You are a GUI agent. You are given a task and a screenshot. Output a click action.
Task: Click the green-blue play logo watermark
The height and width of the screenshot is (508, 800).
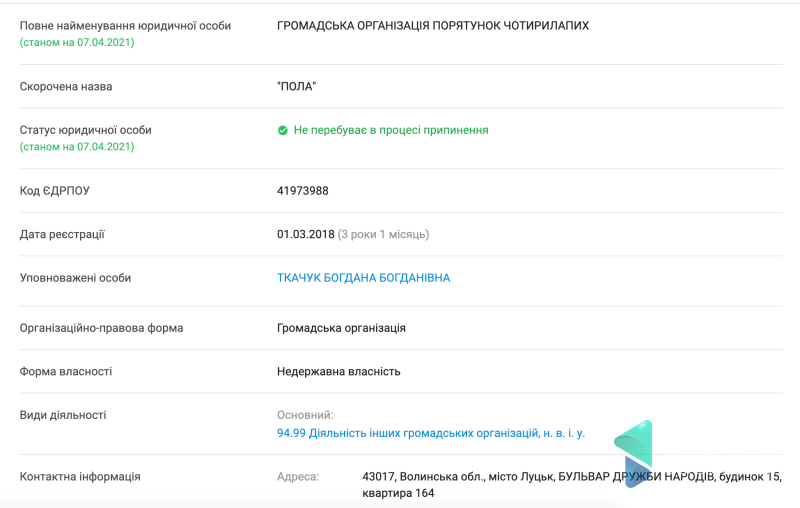[634, 452]
